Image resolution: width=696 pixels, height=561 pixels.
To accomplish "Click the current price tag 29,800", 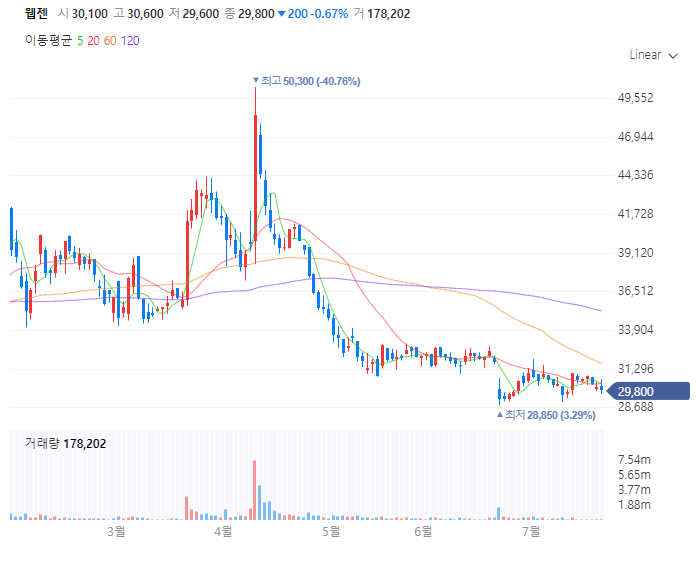I will tap(648, 391).
